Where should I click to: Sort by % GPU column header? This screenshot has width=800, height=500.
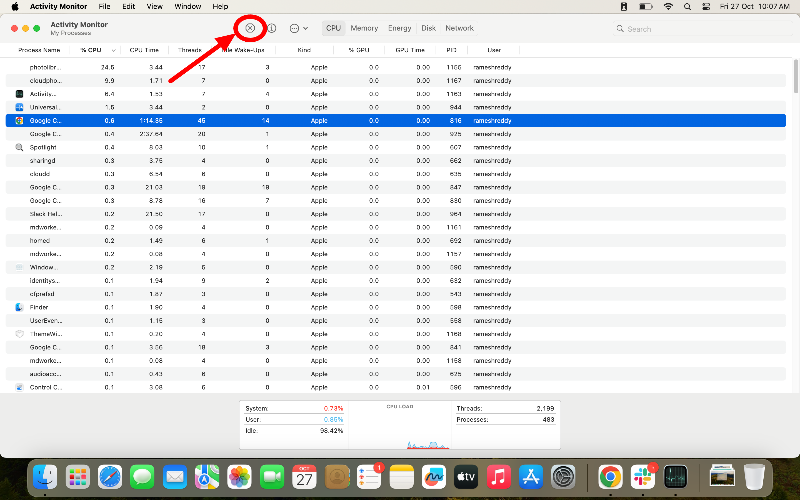point(359,50)
